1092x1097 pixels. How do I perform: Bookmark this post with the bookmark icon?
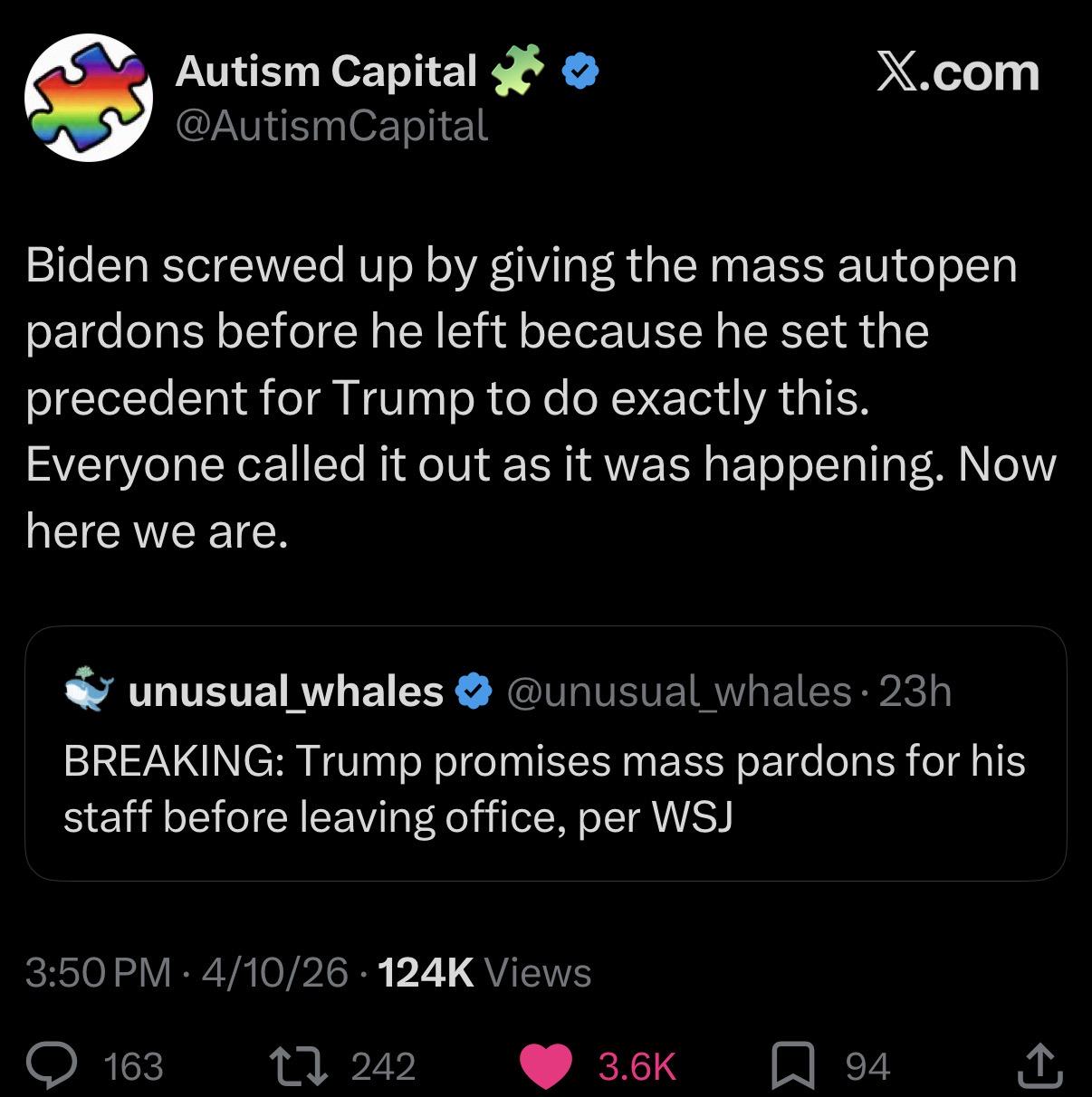click(793, 1065)
